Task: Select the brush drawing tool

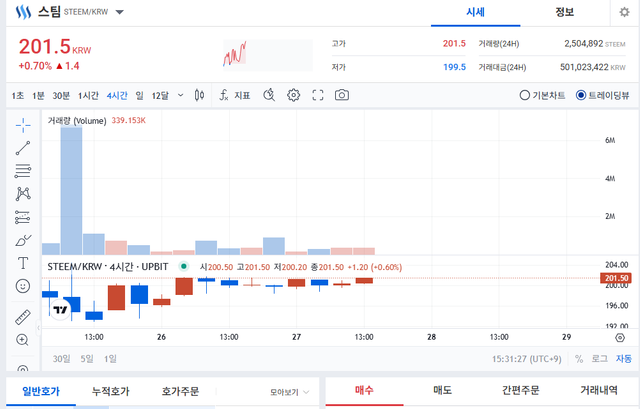Action: (23, 240)
